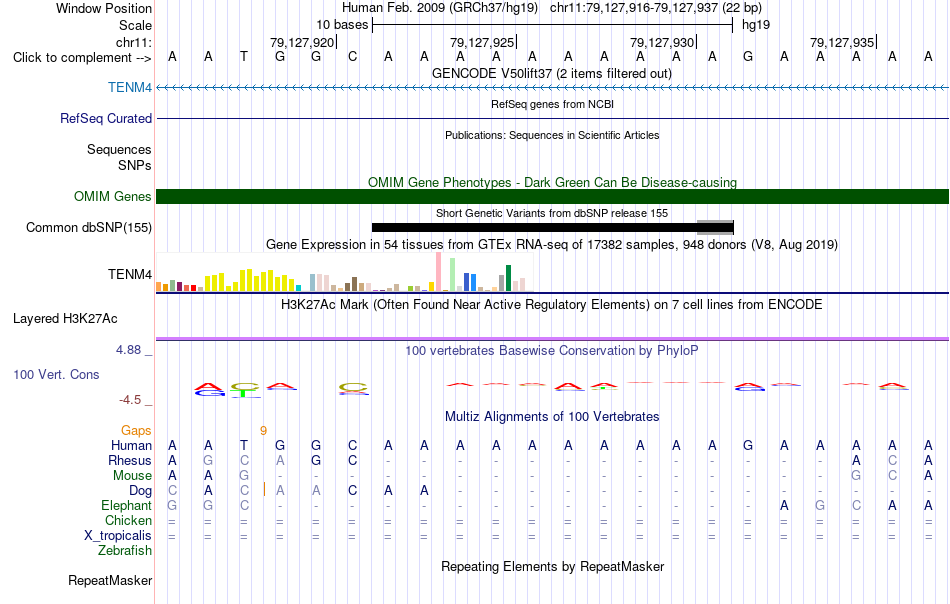The height and width of the screenshot is (604, 950).
Task: Click the gray segment of the dbSNP variant
Action: [715, 228]
